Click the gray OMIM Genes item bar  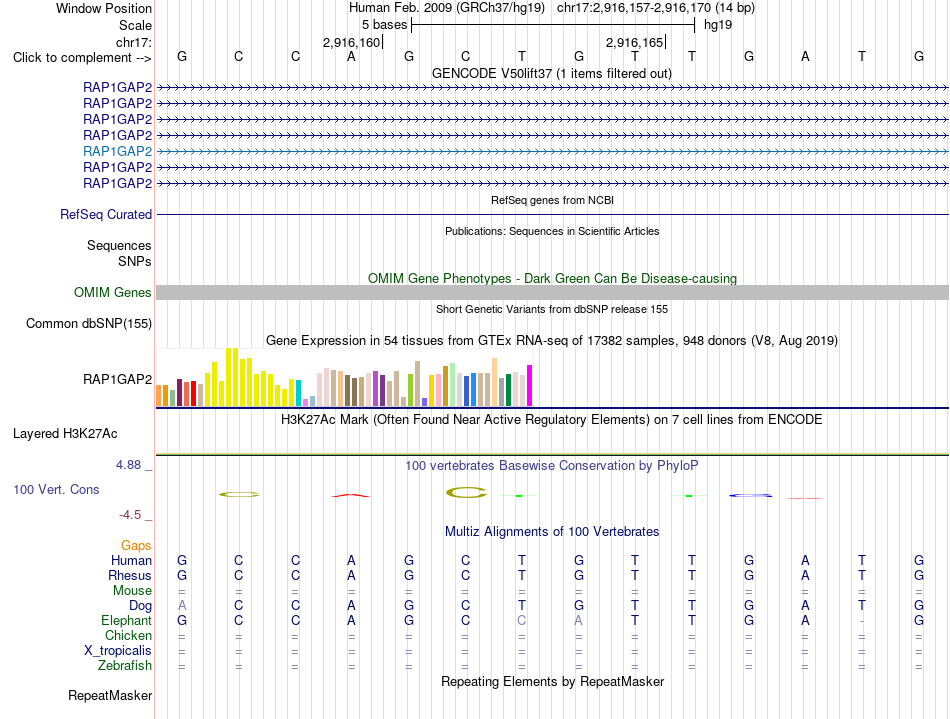[x=552, y=293]
